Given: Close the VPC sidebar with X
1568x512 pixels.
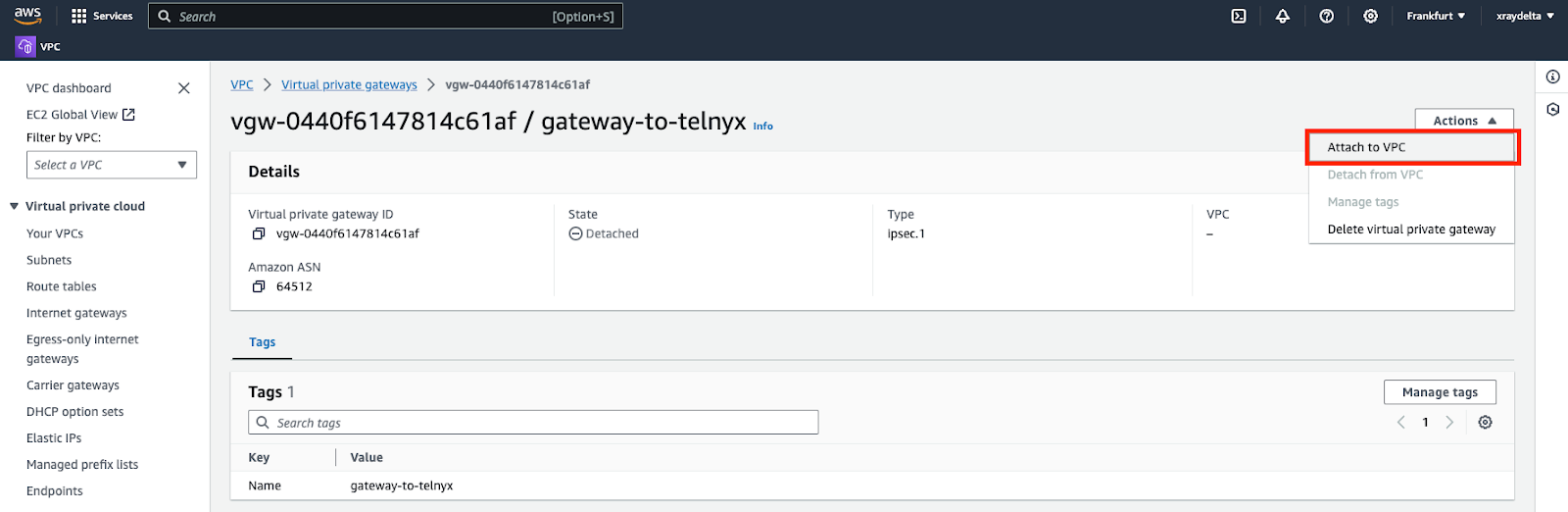Looking at the screenshot, I should 183,88.
